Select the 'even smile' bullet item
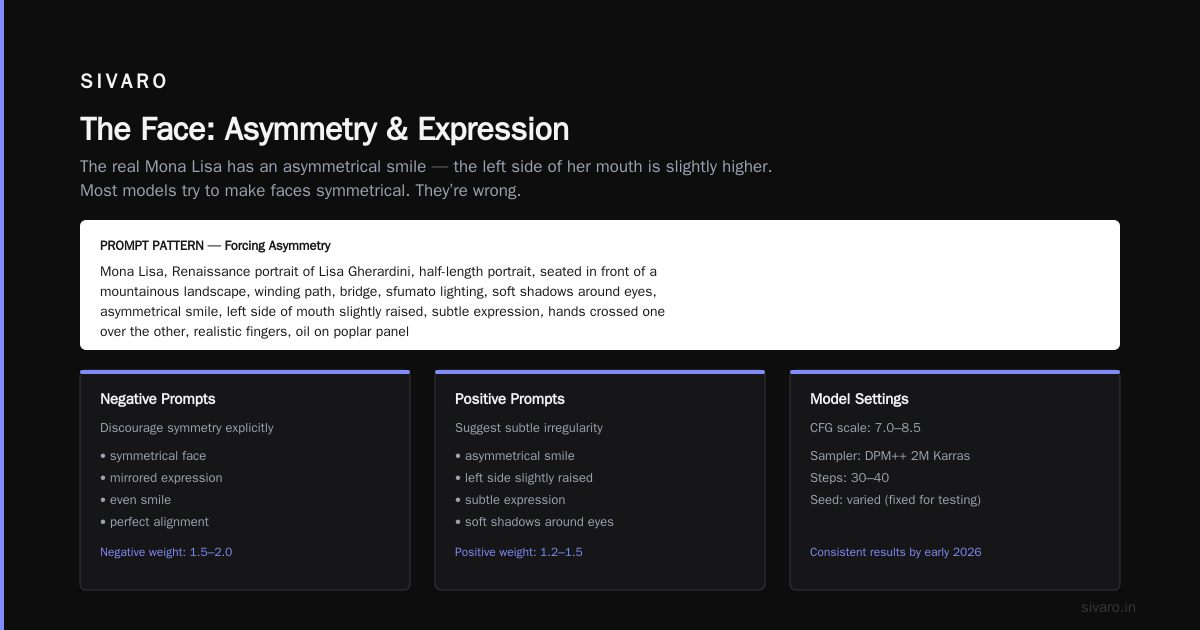 [136, 500]
